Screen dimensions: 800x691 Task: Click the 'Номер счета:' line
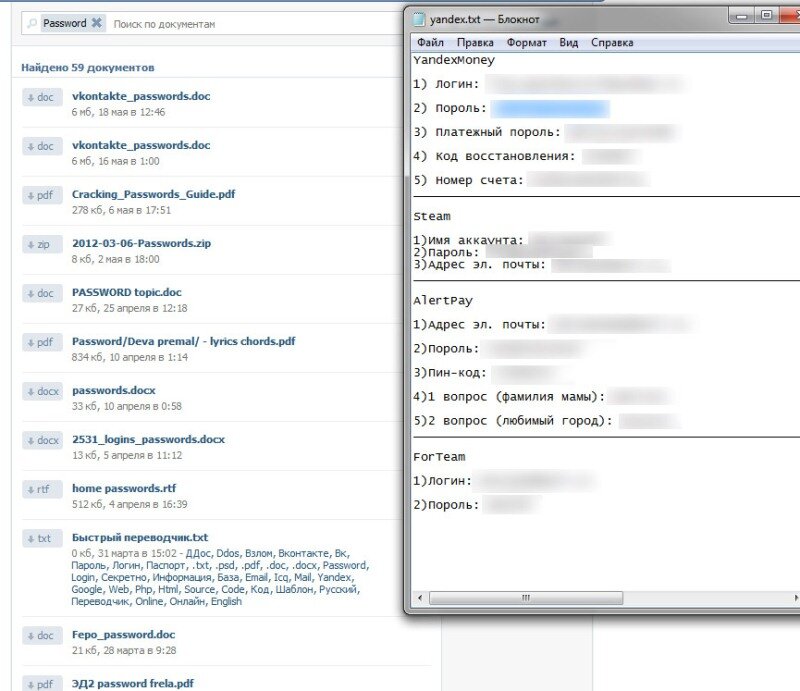pyautogui.click(x=468, y=180)
